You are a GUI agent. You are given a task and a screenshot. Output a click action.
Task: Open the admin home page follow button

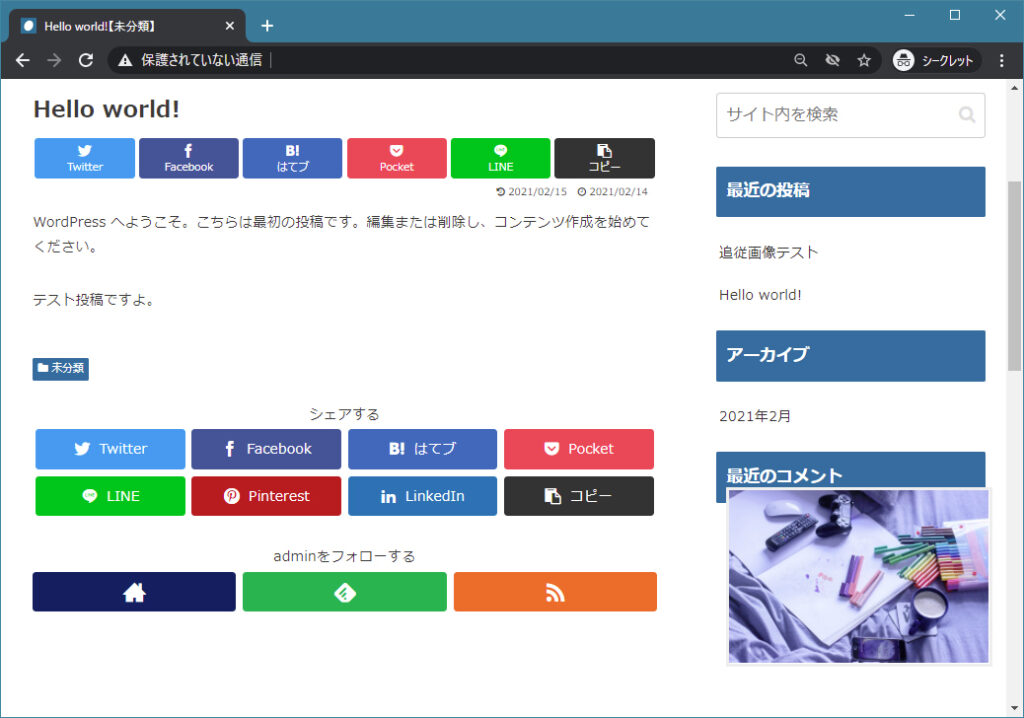(x=135, y=592)
